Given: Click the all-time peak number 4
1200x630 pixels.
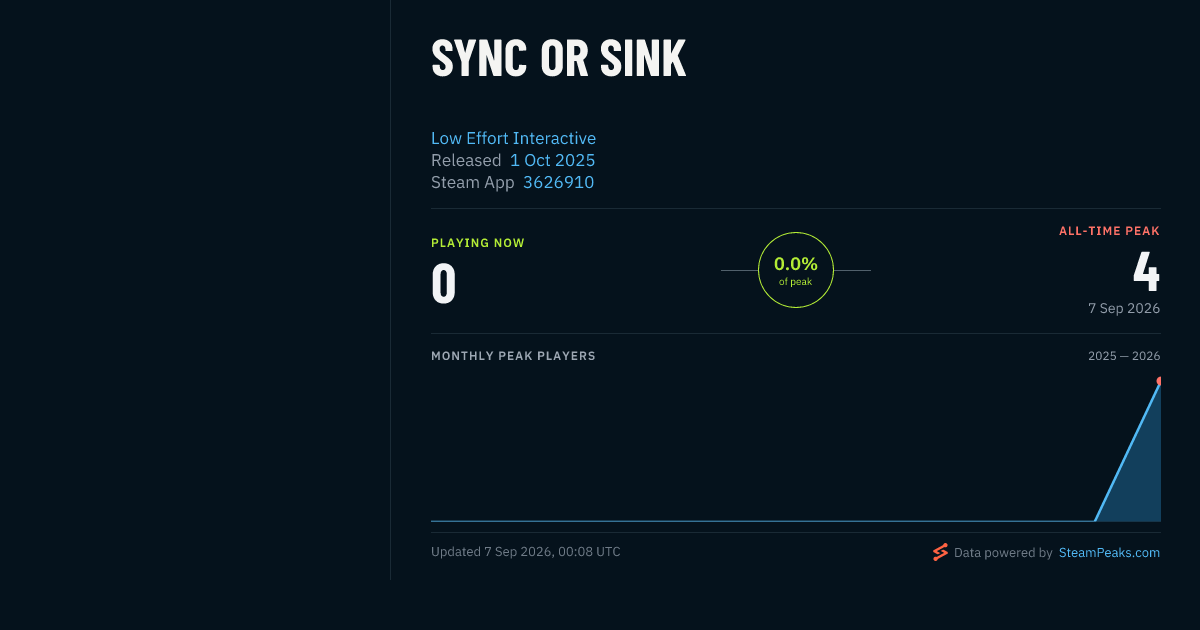Looking at the screenshot, I should (1146, 271).
